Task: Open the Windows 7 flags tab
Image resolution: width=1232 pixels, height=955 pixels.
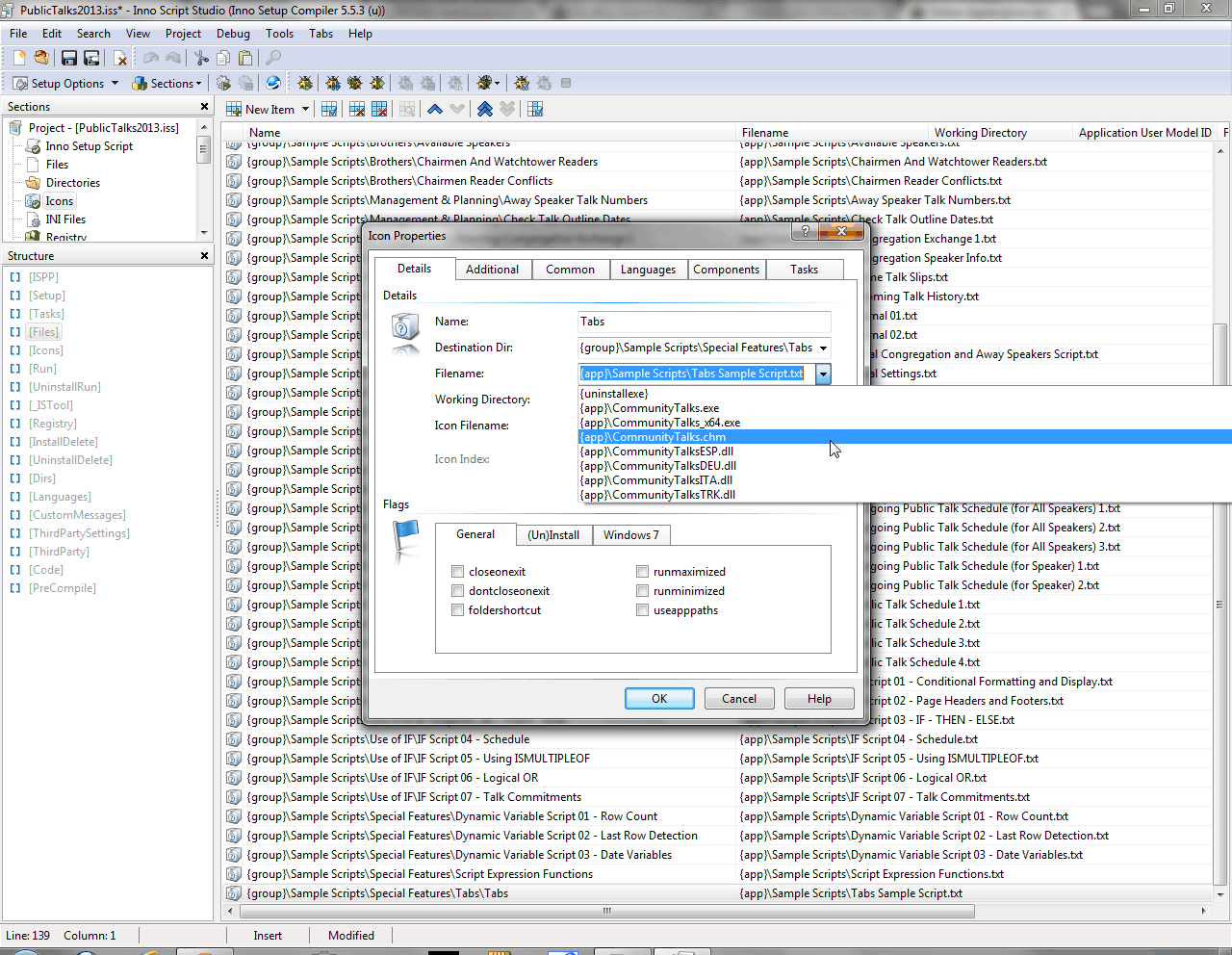Action: (x=630, y=535)
